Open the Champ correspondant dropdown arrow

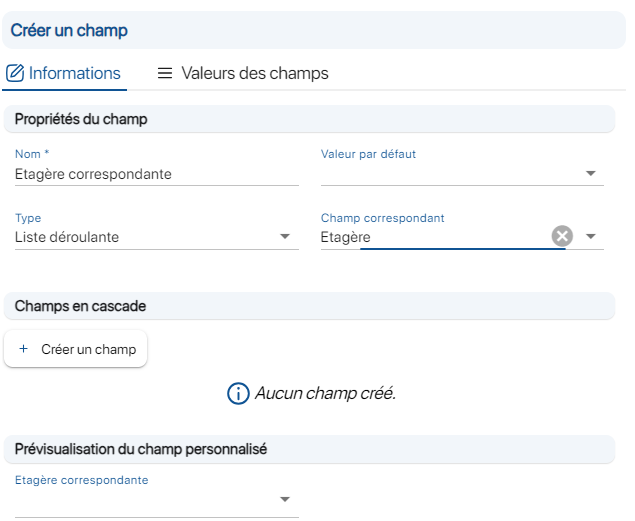(x=591, y=236)
